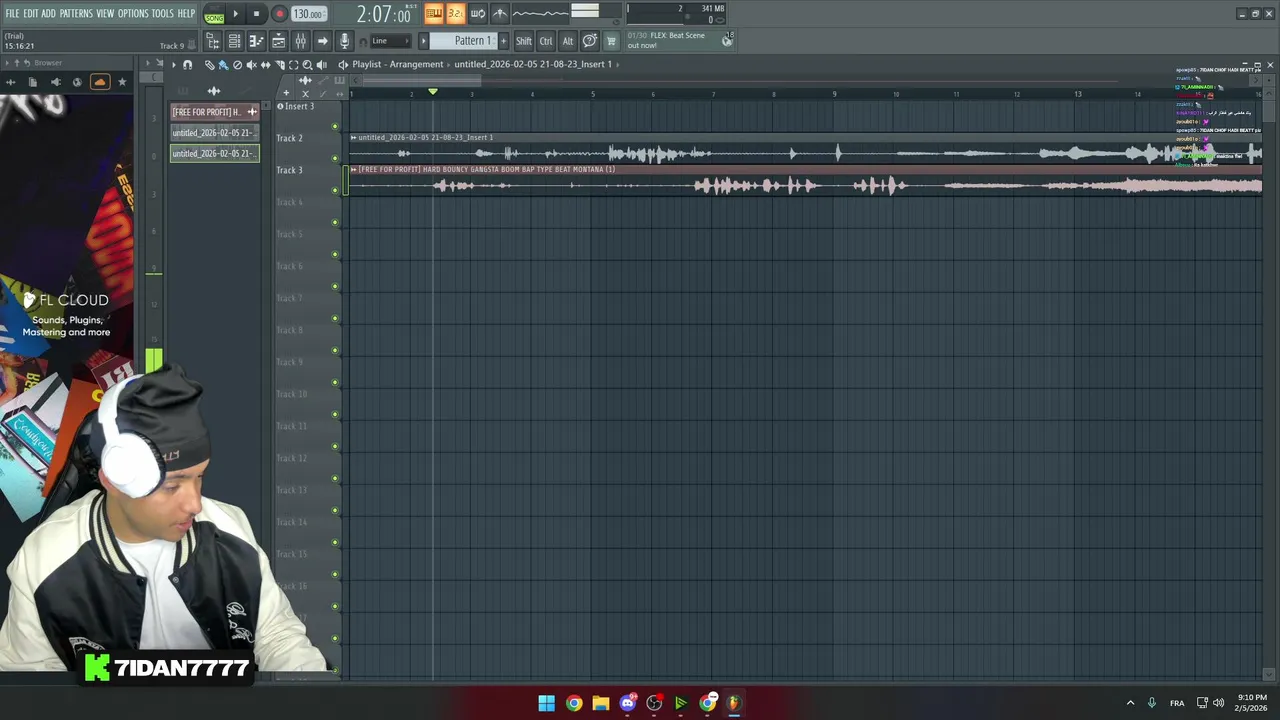Open the HELP menu
The height and width of the screenshot is (720, 1280).
coord(186,13)
